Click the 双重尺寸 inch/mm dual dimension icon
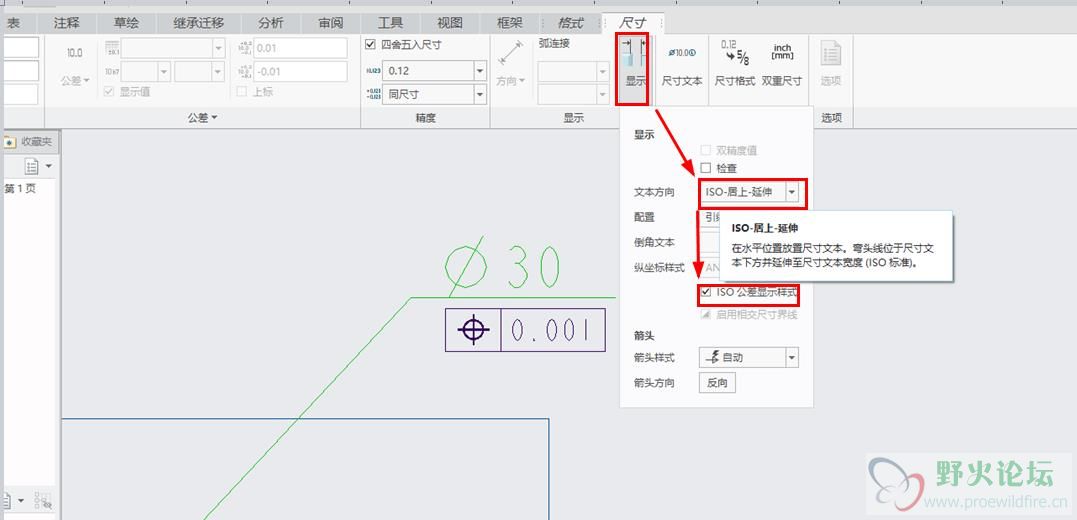The width and height of the screenshot is (1077, 520). coord(782,52)
